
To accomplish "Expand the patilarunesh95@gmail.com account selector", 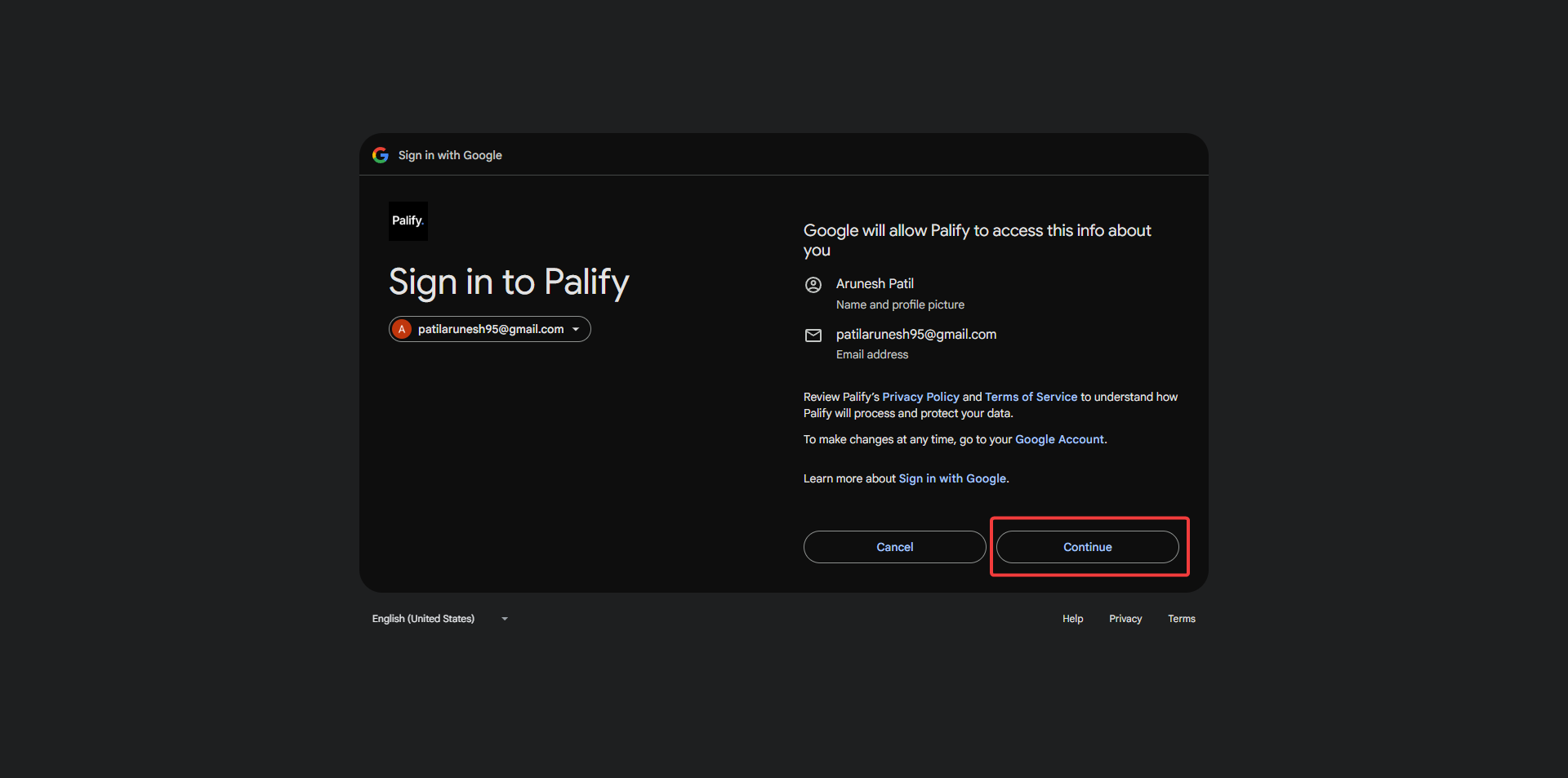I will pyautogui.click(x=490, y=329).
